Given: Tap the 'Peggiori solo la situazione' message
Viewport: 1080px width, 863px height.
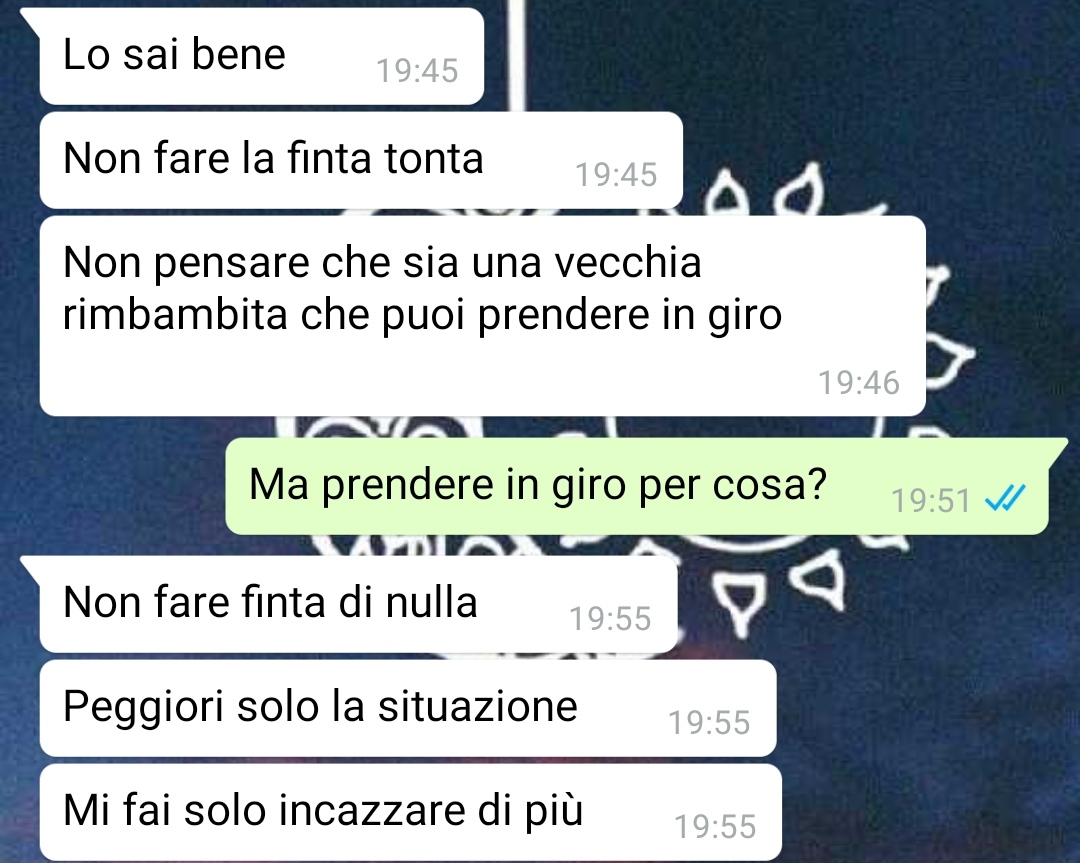Looking at the screenshot, I should coord(408,709).
